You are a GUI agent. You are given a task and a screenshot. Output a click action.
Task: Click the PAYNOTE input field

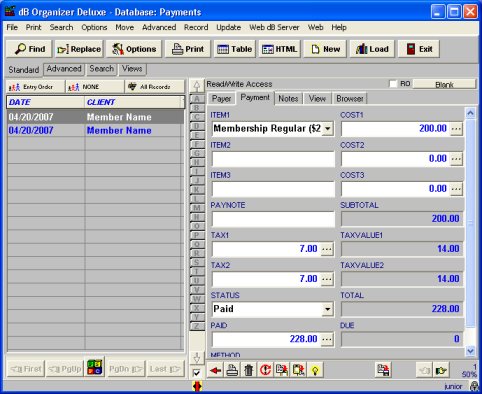pos(273,219)
